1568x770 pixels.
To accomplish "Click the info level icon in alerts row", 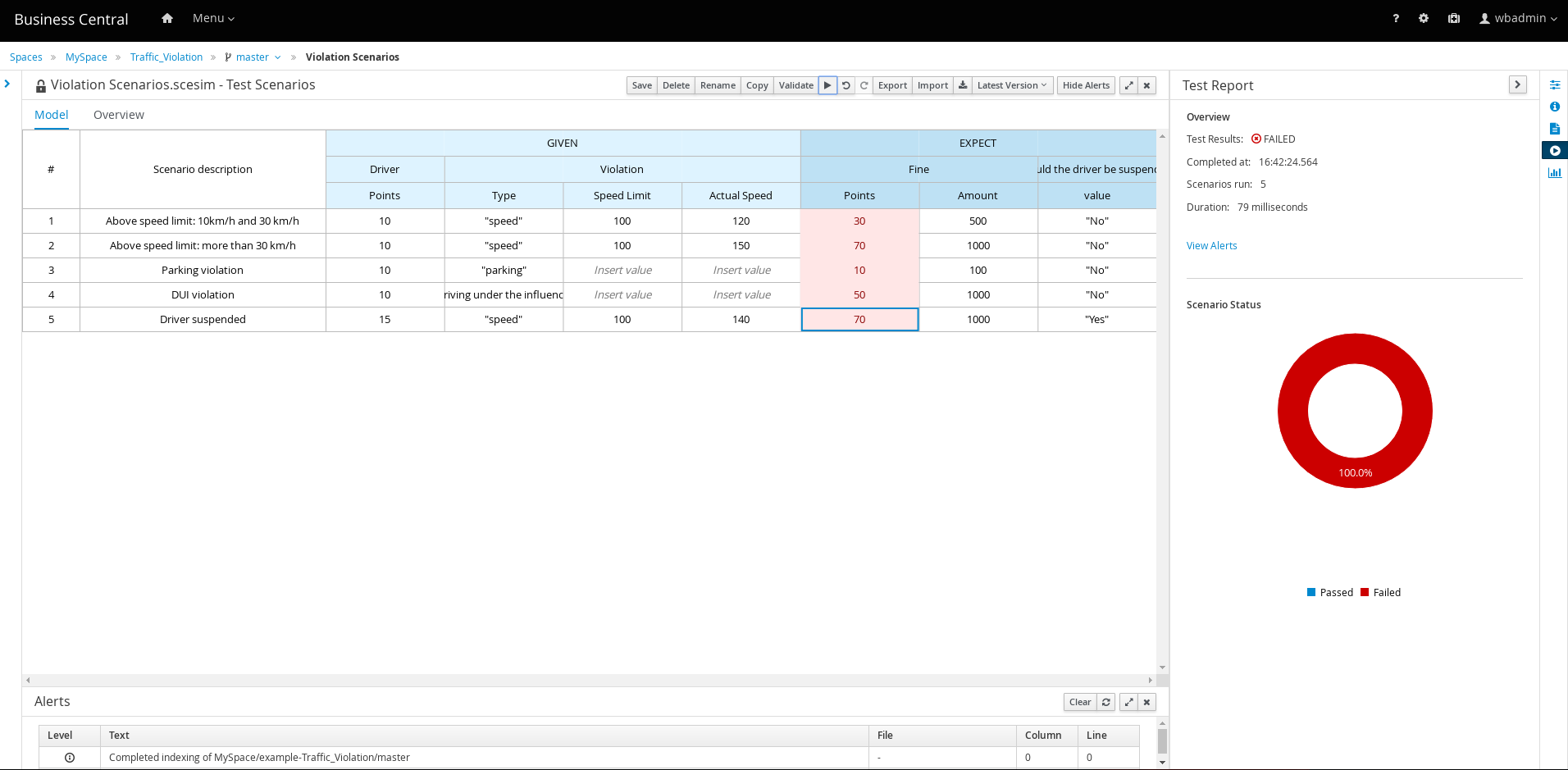I will pos(70,758).
